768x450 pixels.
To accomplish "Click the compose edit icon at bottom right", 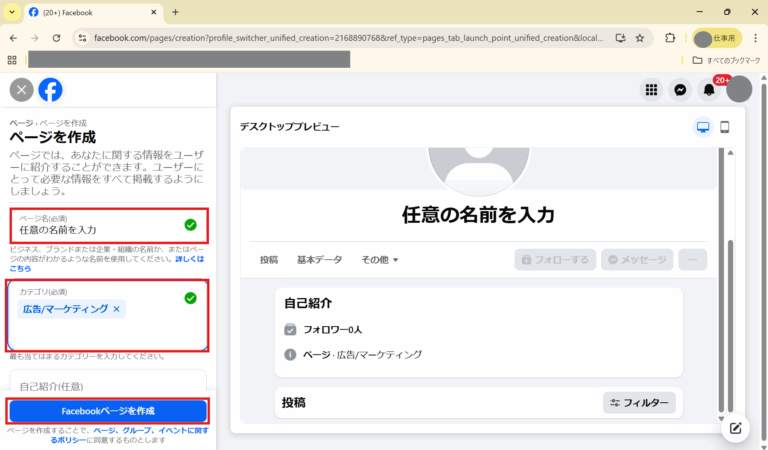I will [x=735, y=428].
